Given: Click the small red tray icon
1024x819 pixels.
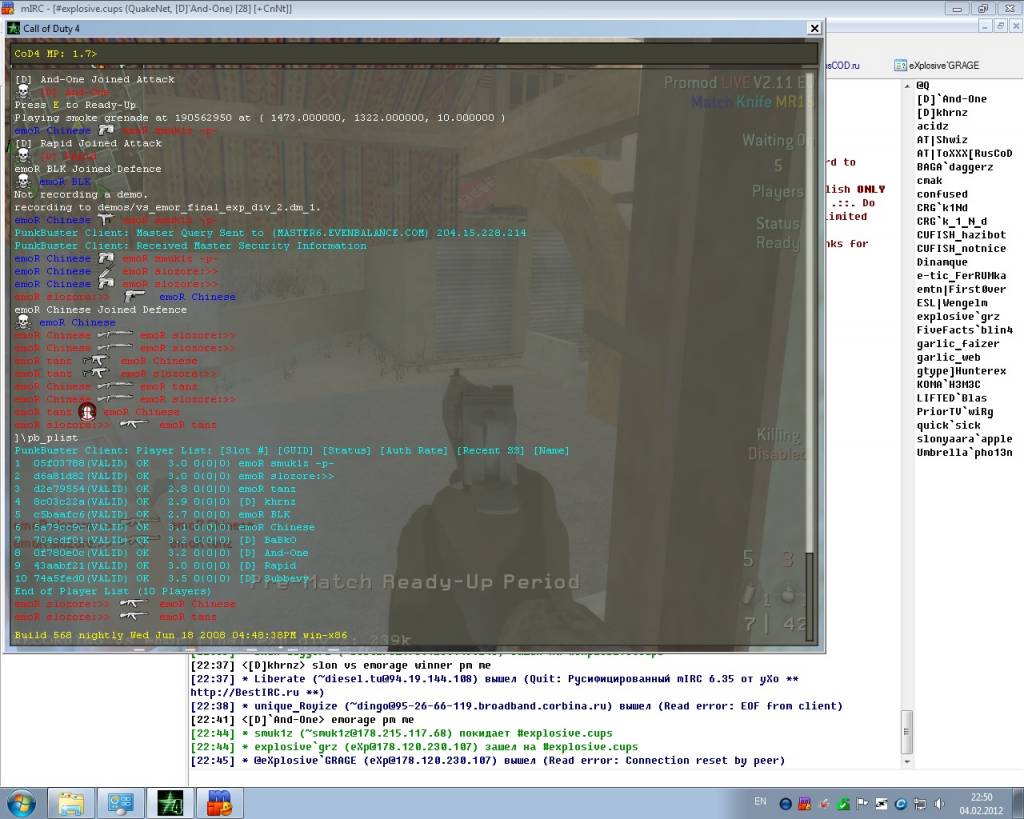Looking at the screenshot, I should pos(824,804).
